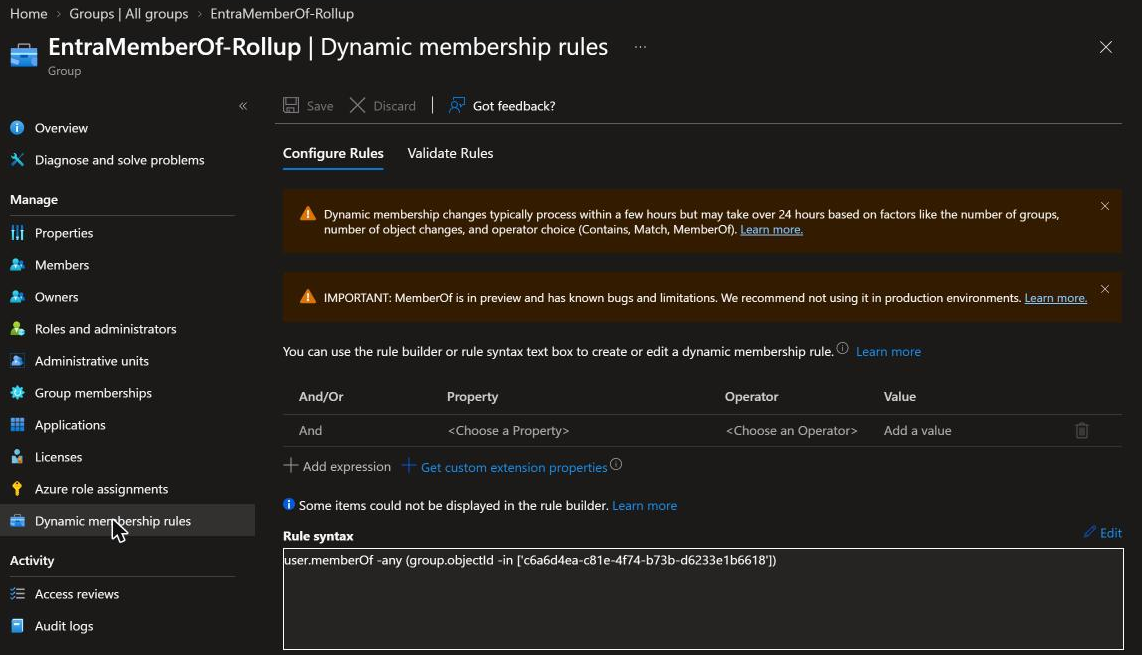Switch to the Validate Rules tab
The image size is (1142, 655).
pos(450,153)
